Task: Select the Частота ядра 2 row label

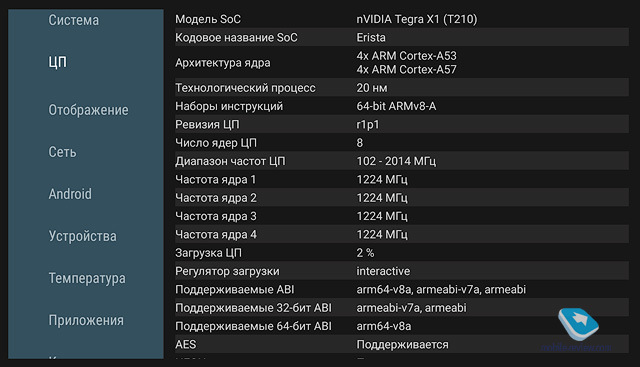Action: 216,198
